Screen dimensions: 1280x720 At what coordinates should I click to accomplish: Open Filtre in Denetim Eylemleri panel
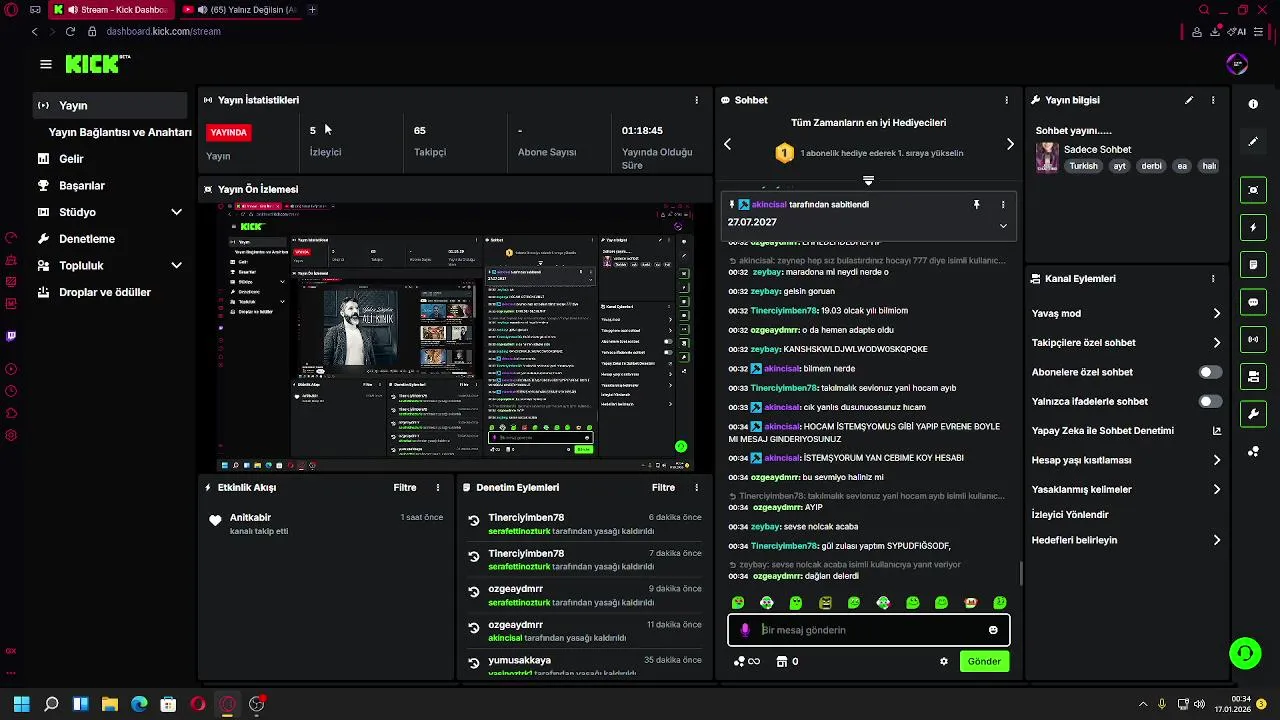pyautogui.click(x=663, y=488)
